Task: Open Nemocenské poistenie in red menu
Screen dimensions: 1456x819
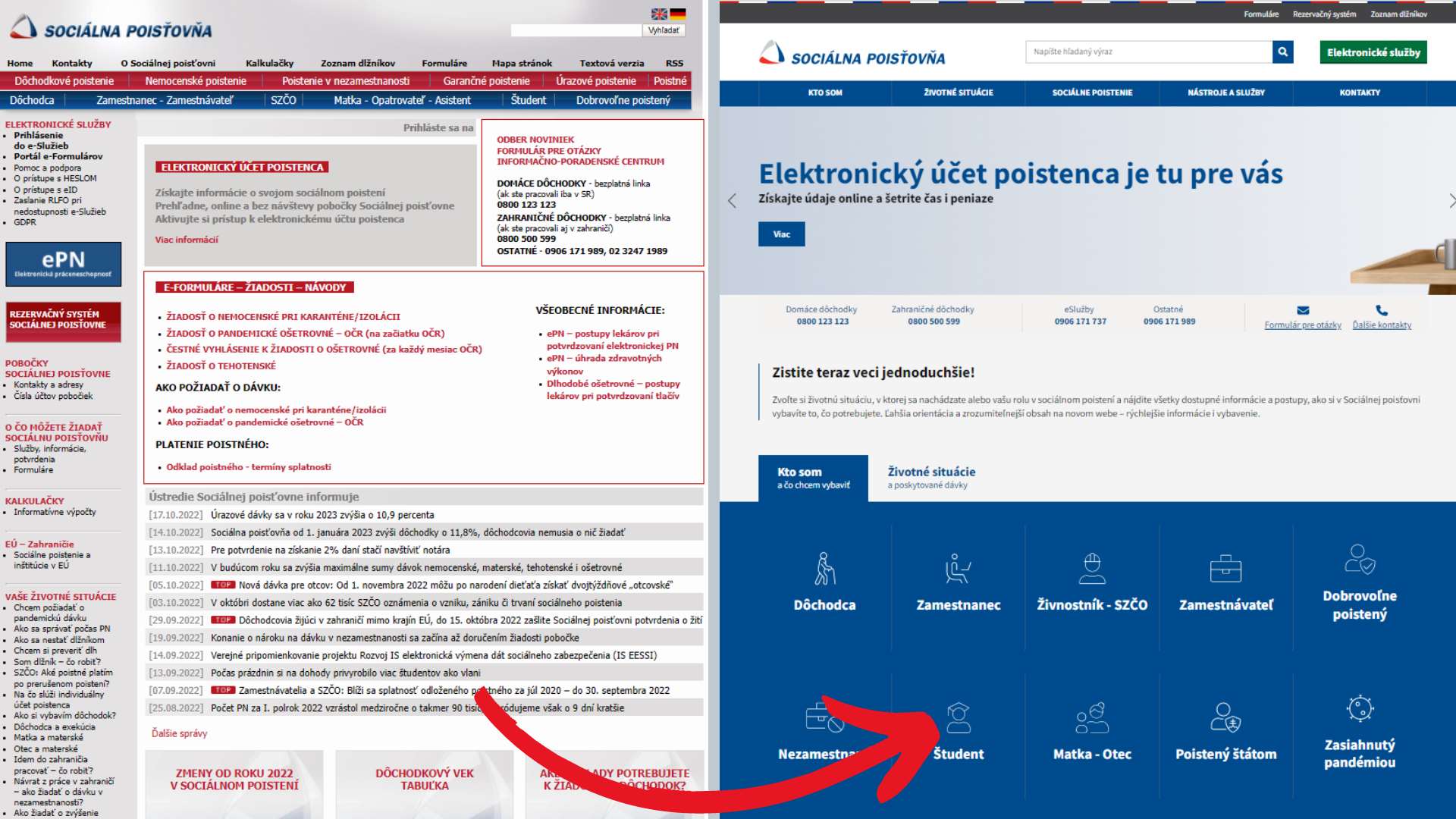Action: coord(196,81)
